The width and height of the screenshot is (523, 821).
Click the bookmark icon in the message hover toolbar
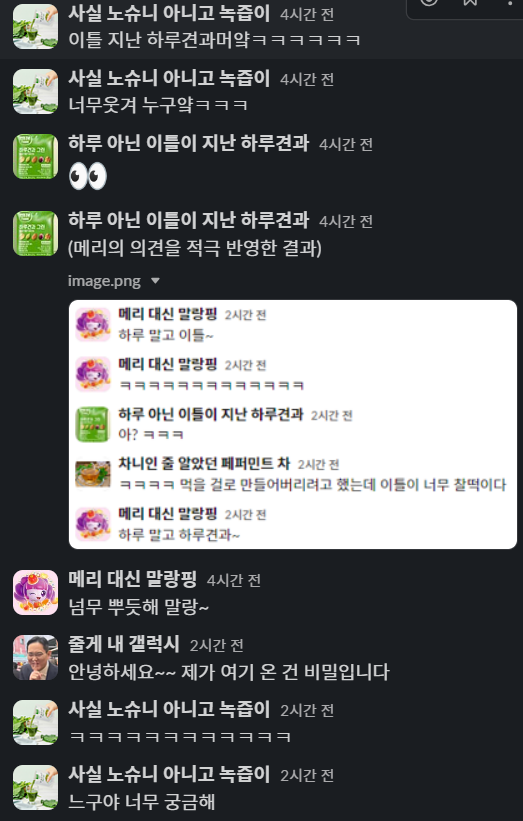click(470, 2)
